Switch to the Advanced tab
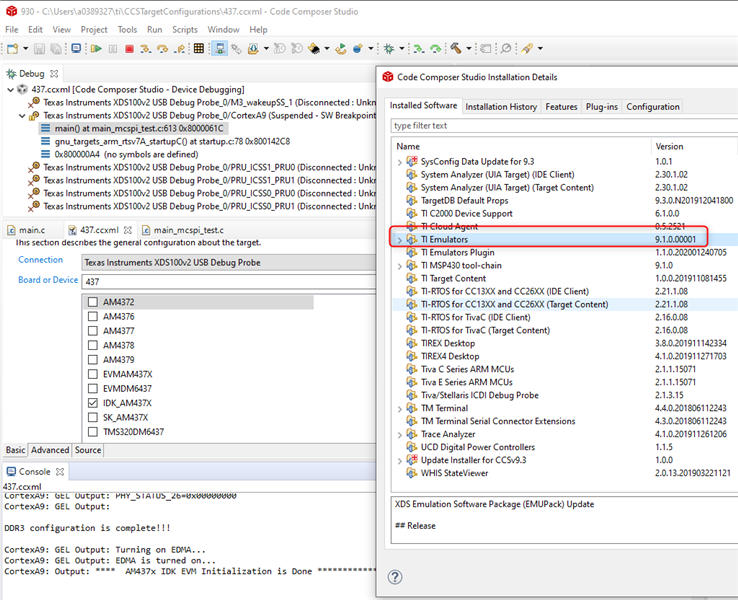Screen dimensions: 738x600 point(50,450)
